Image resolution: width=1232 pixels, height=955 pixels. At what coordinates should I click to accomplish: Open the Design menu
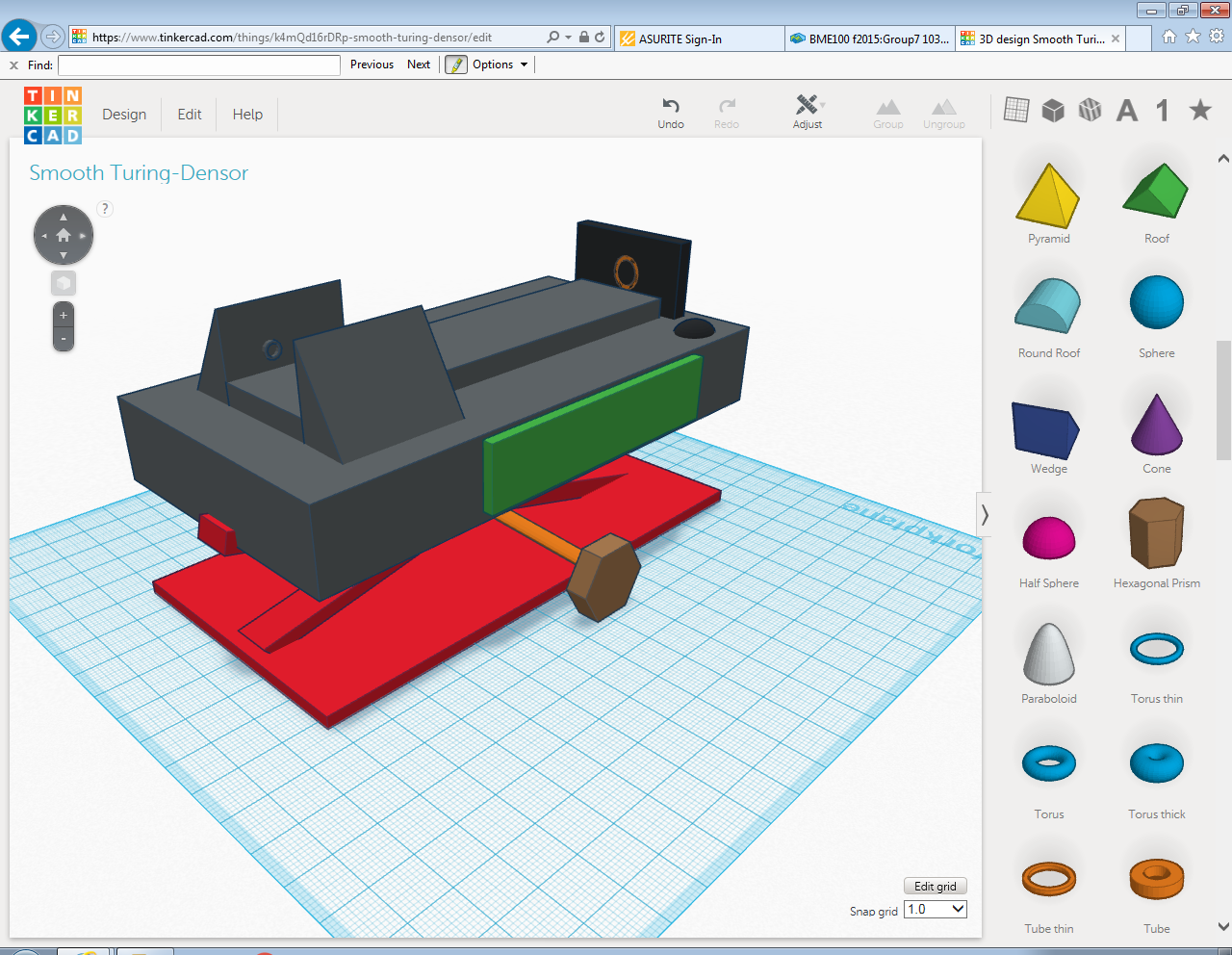tap(124, 114)
